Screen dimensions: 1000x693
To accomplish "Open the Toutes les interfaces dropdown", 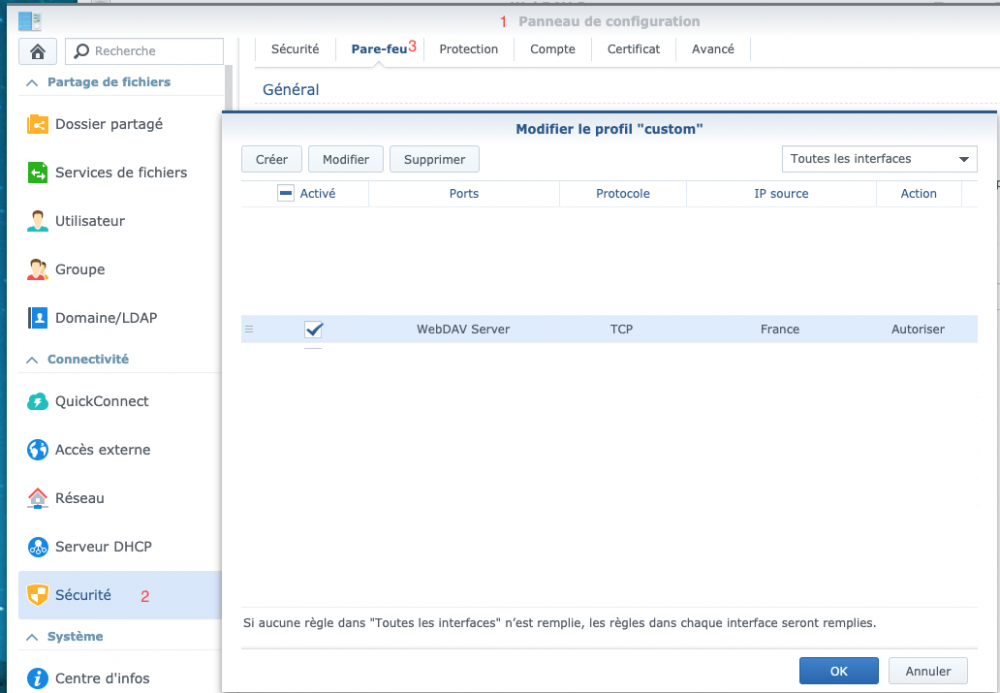I will pyautogui.click(x=878, y=159).
